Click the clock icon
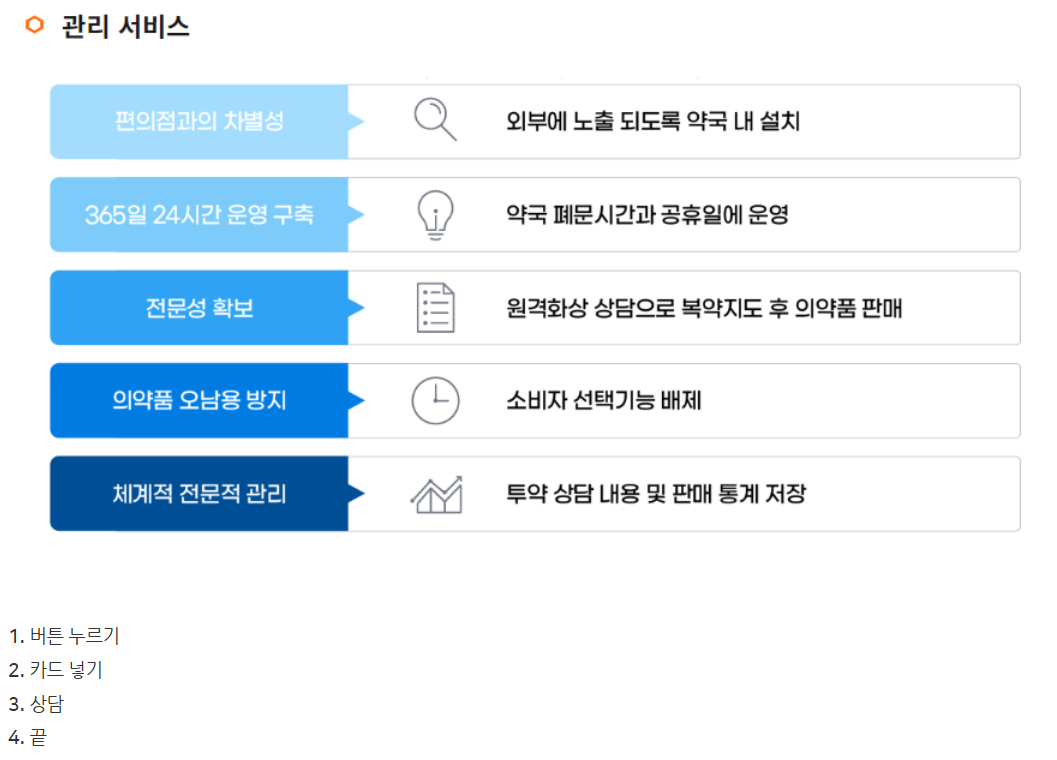 click(x=435, y=401)
